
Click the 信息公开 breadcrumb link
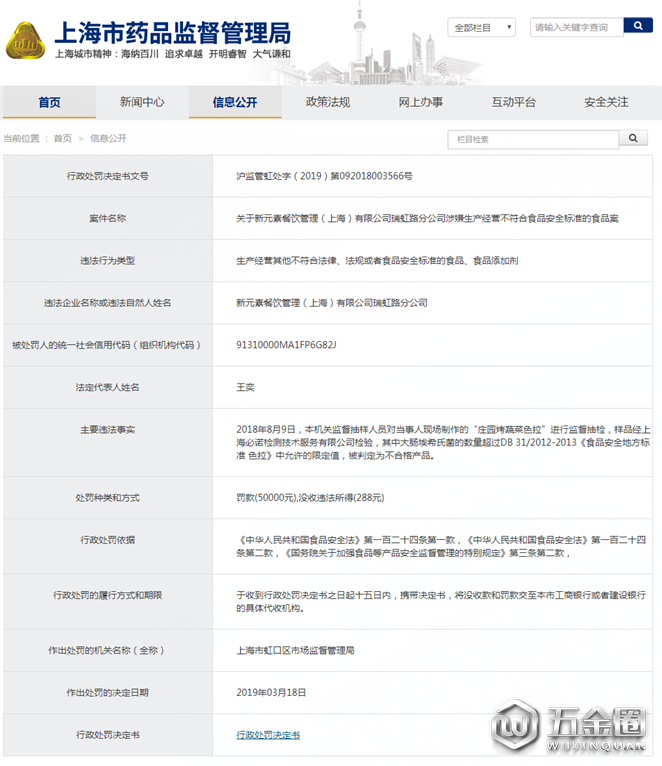pos(108,138)
